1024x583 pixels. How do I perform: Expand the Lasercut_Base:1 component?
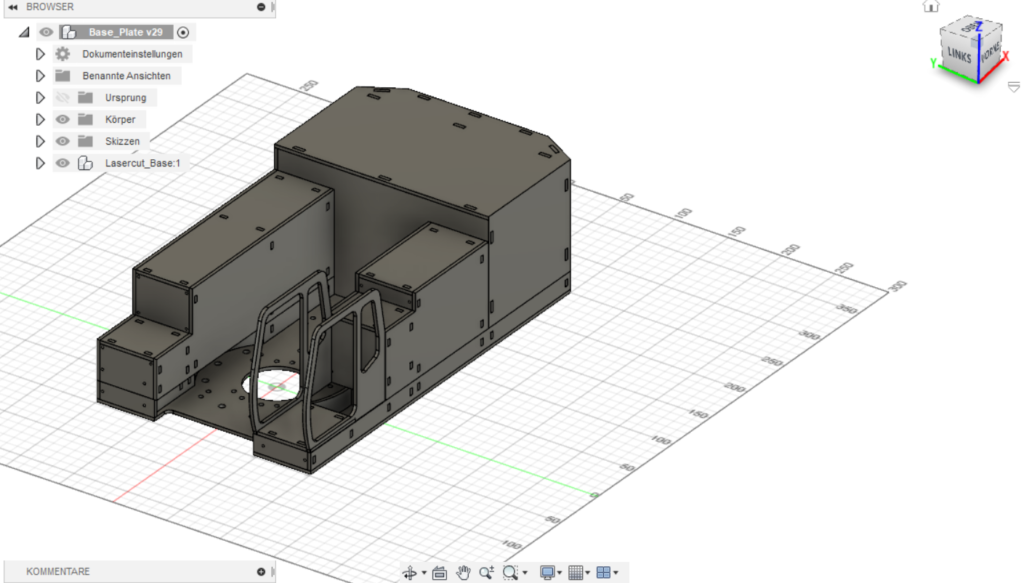point(41,164)
